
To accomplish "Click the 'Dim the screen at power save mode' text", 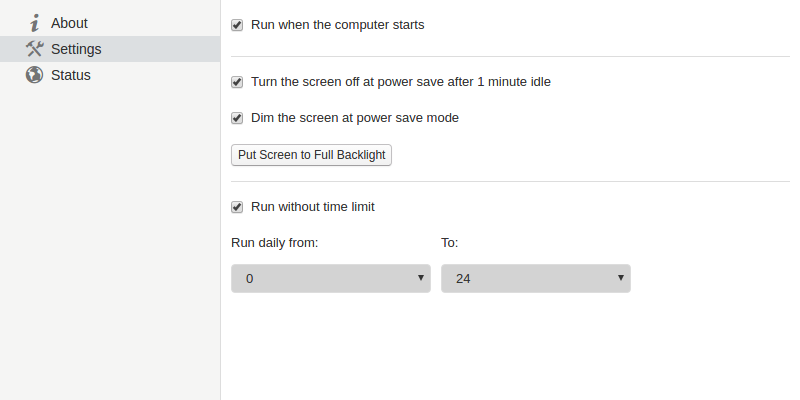I will [355, 118].
